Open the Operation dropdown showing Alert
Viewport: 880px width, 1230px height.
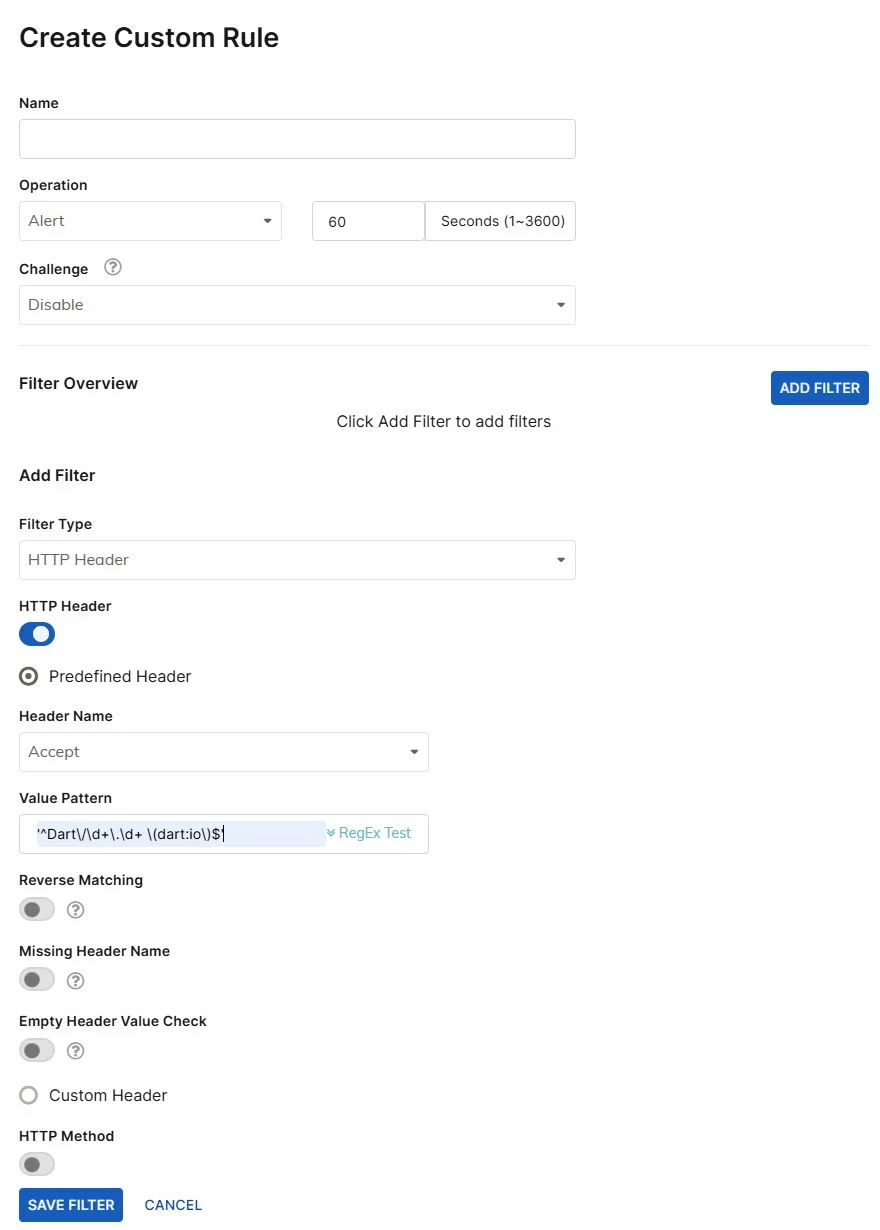(150, 221)
